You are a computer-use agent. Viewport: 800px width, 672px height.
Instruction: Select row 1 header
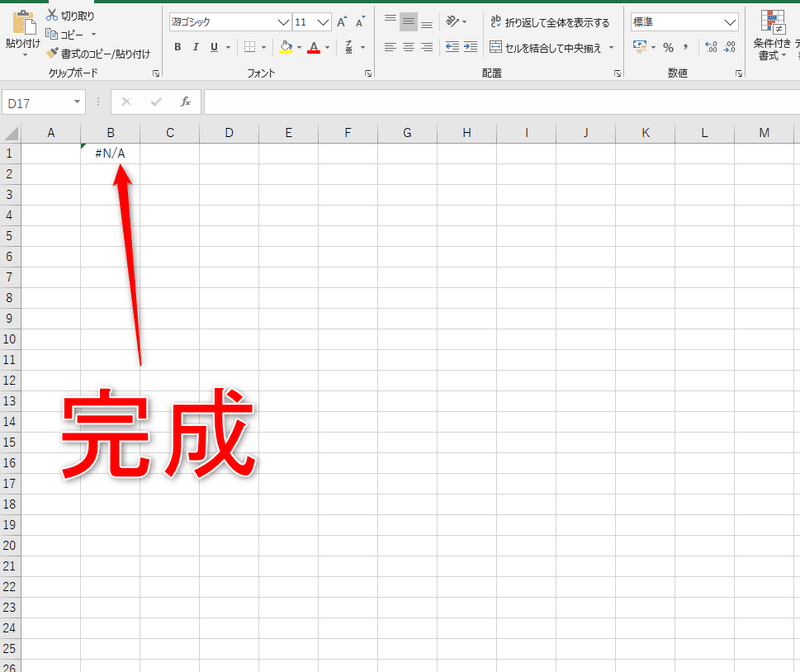(x=10, y=153)
